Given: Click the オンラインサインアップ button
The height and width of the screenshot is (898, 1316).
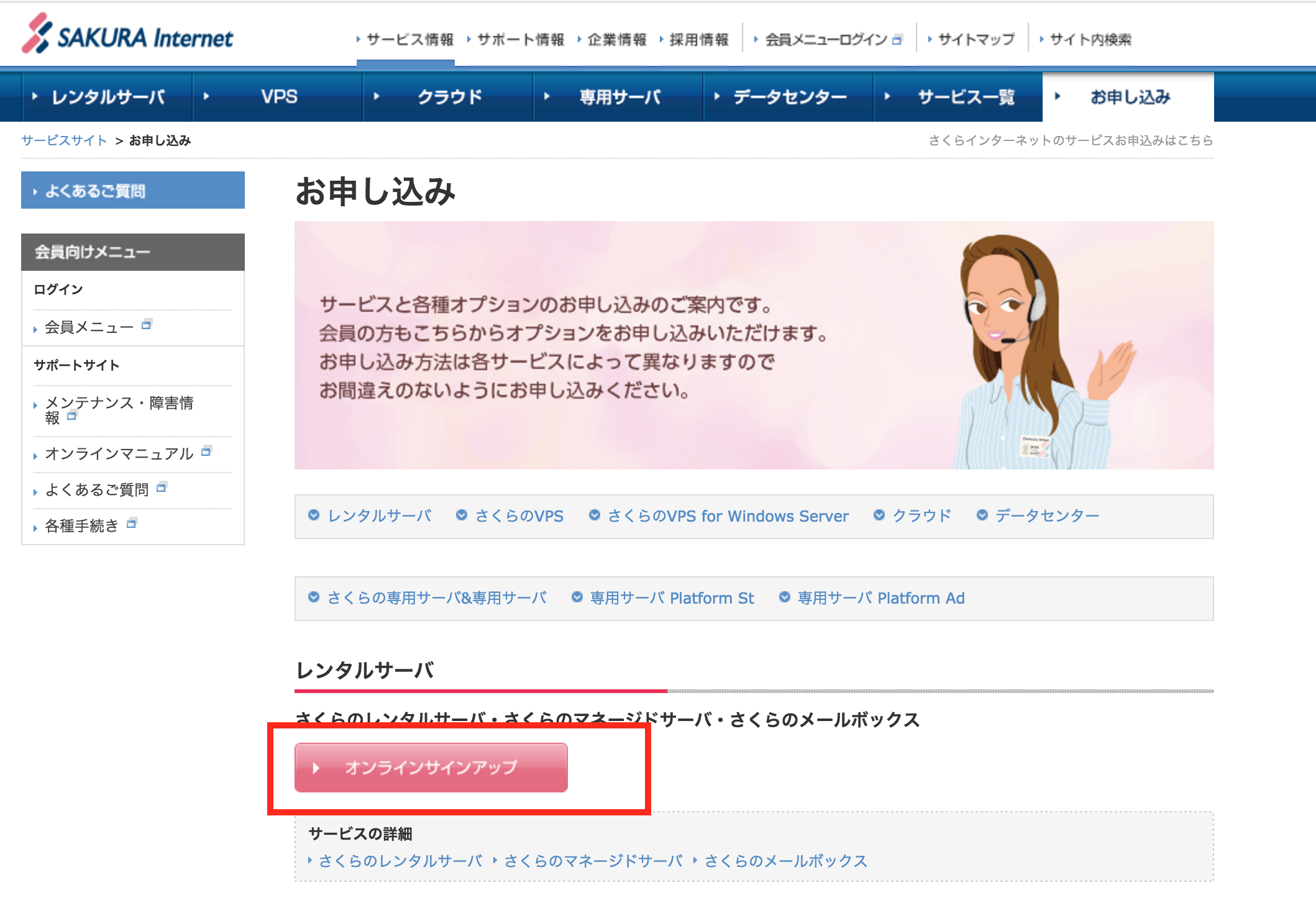Looking at the screenshot, I should [x=431, y=768].
